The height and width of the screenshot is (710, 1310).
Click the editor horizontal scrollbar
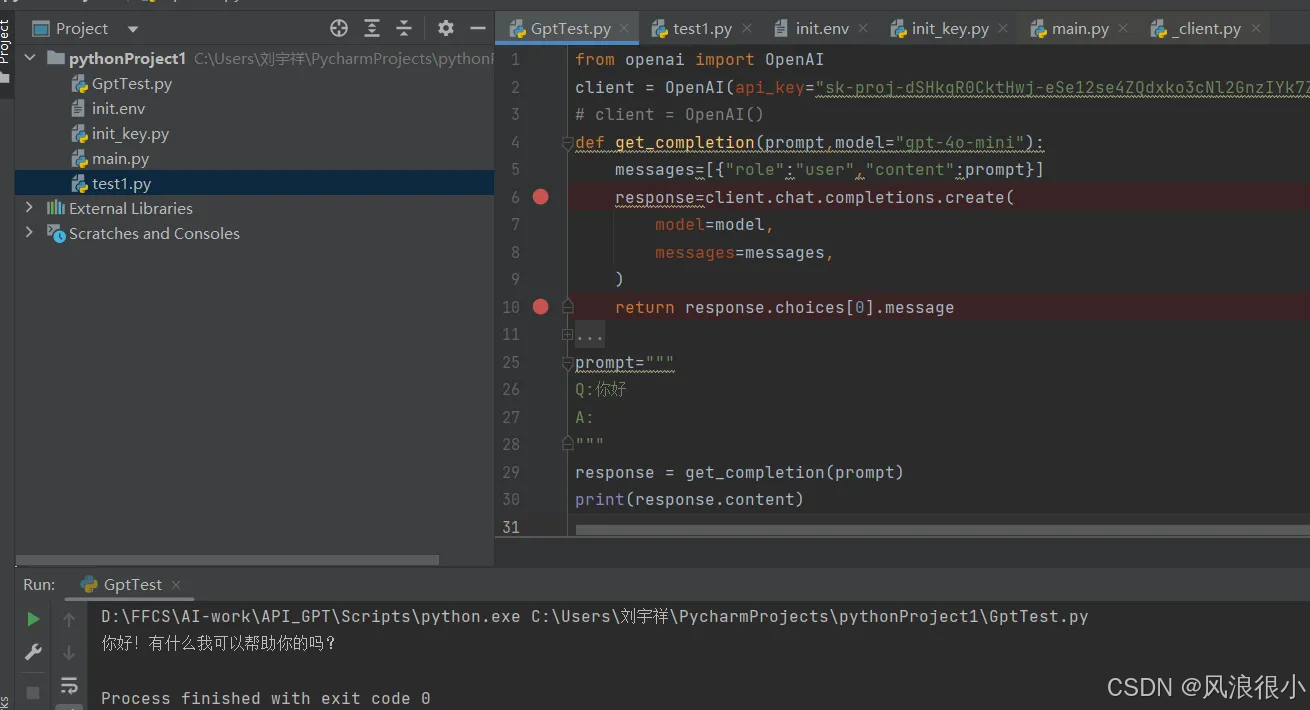pos(942,530)
